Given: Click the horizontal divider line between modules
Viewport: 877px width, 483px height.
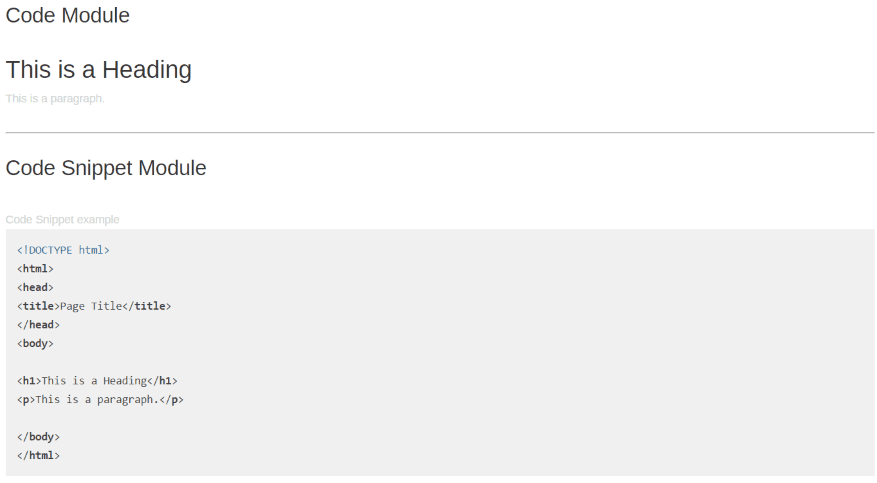Looking at the screenshot, I should [x=440, y=132].
